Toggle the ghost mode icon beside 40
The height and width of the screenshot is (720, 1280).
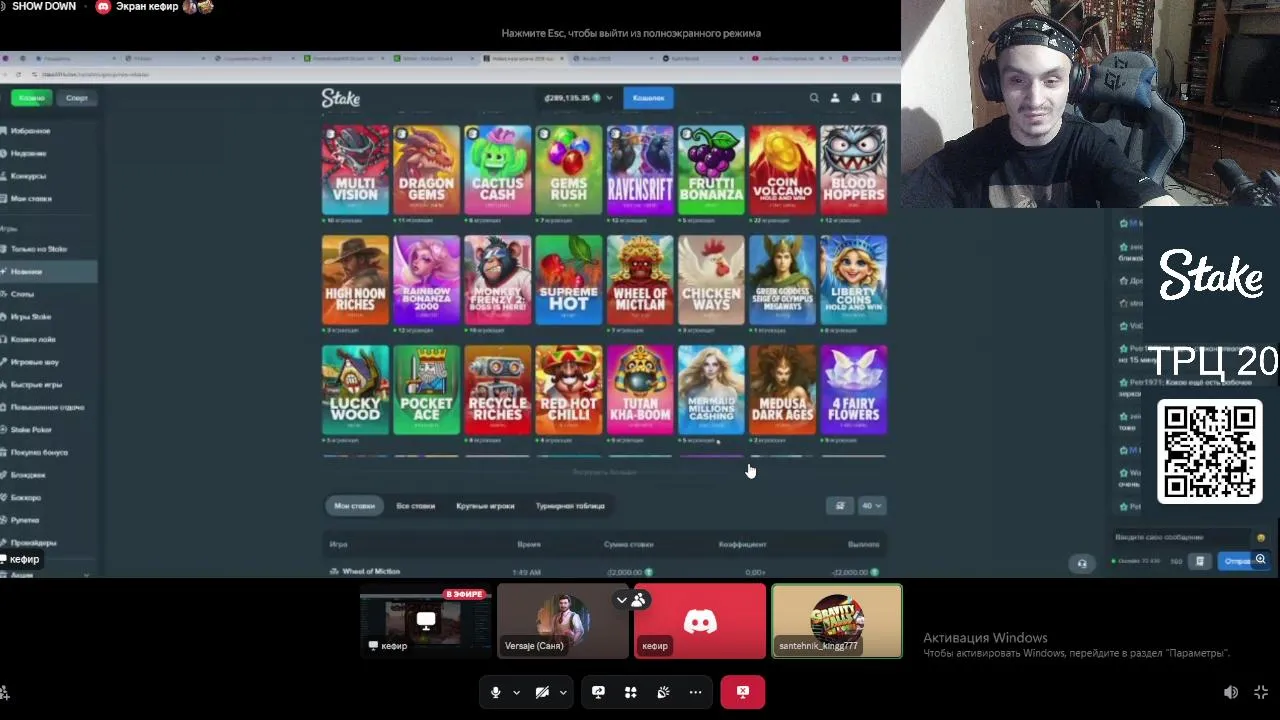point(840,506)
